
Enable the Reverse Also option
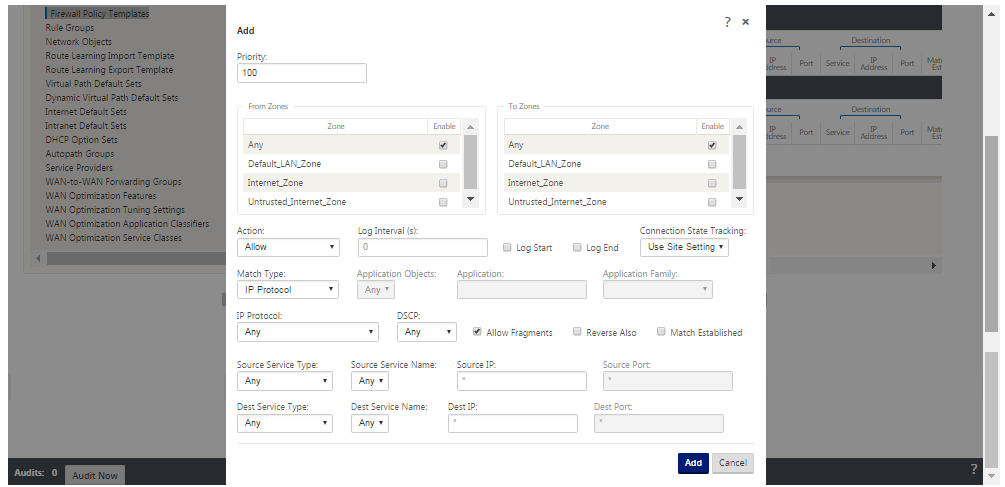577,332
